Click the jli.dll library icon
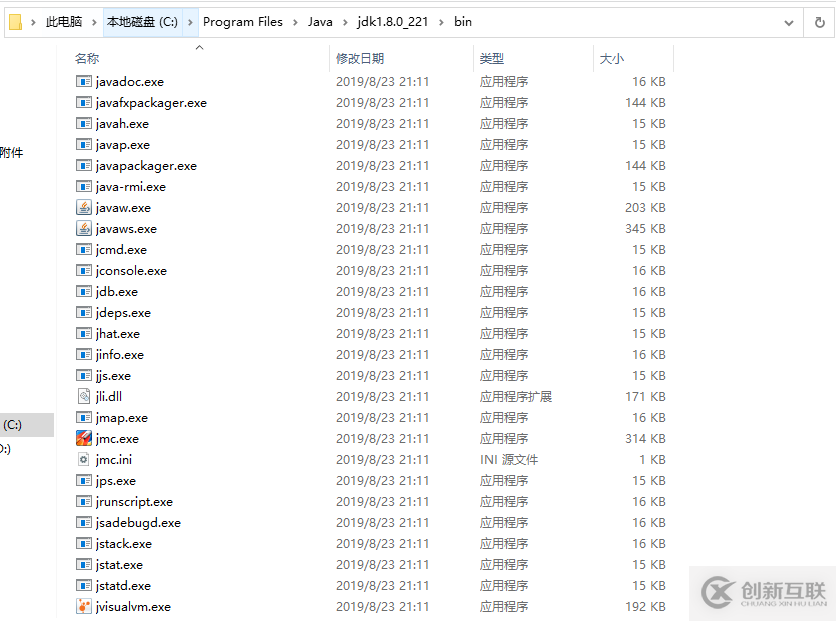 84,397
